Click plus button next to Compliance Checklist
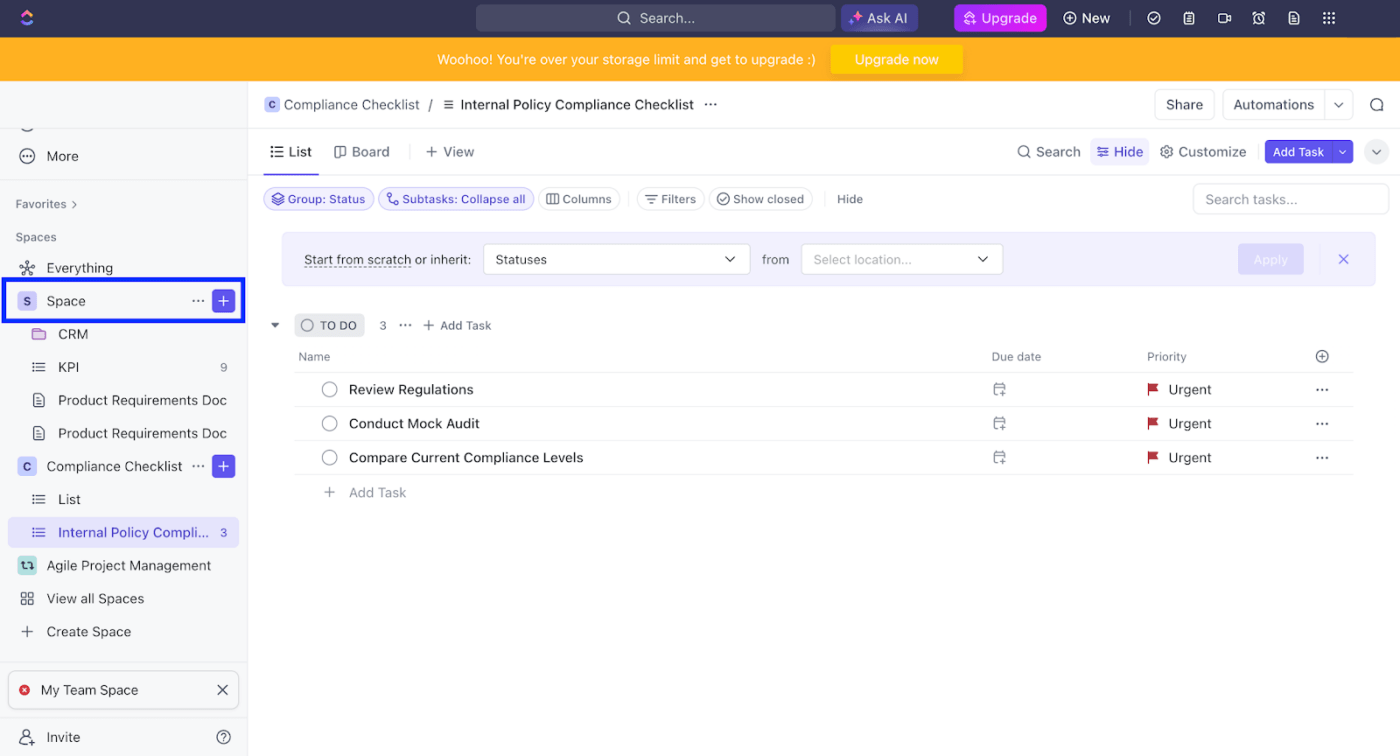Viewport: 1400px width, 756px height. [223, 466]
